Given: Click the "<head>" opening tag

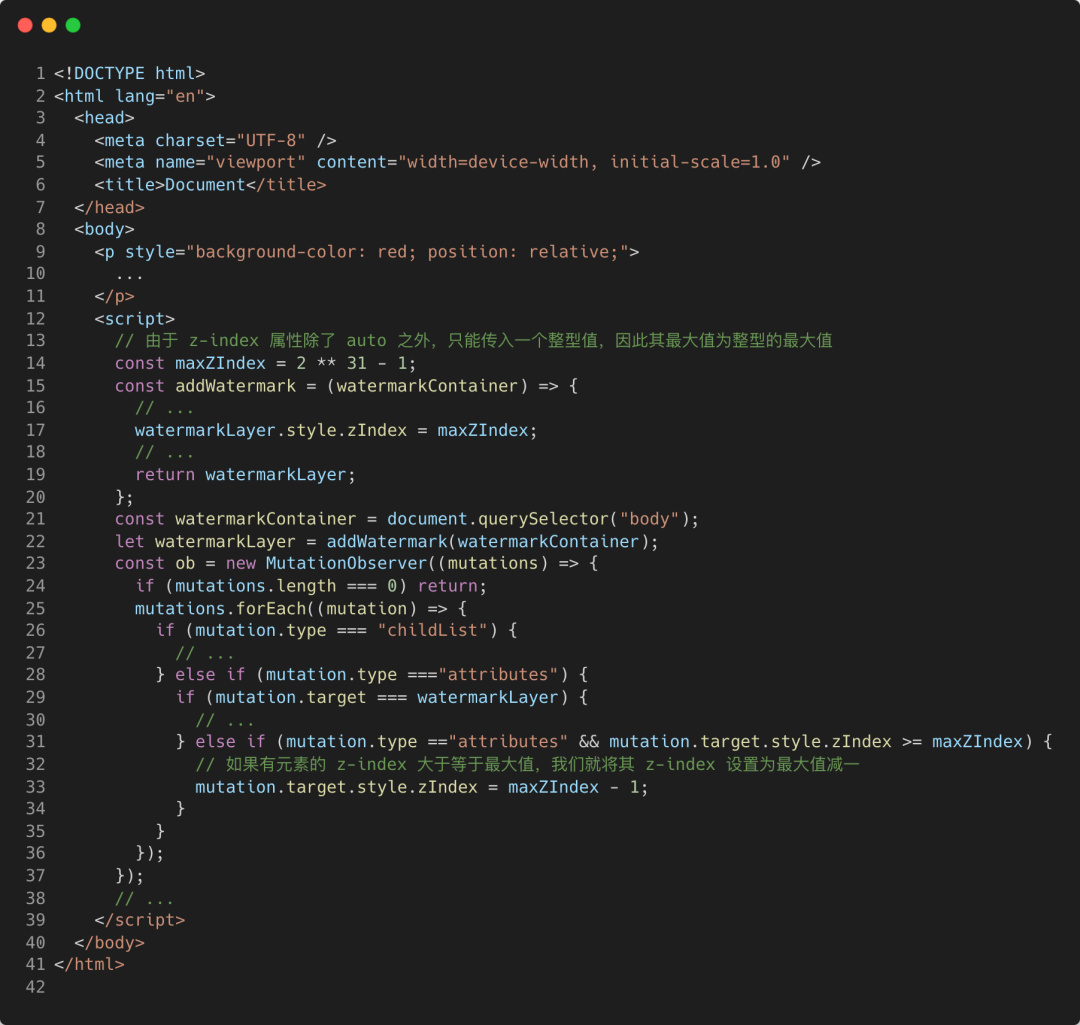Looking at the screenshot, I should [x=104, y=118].
